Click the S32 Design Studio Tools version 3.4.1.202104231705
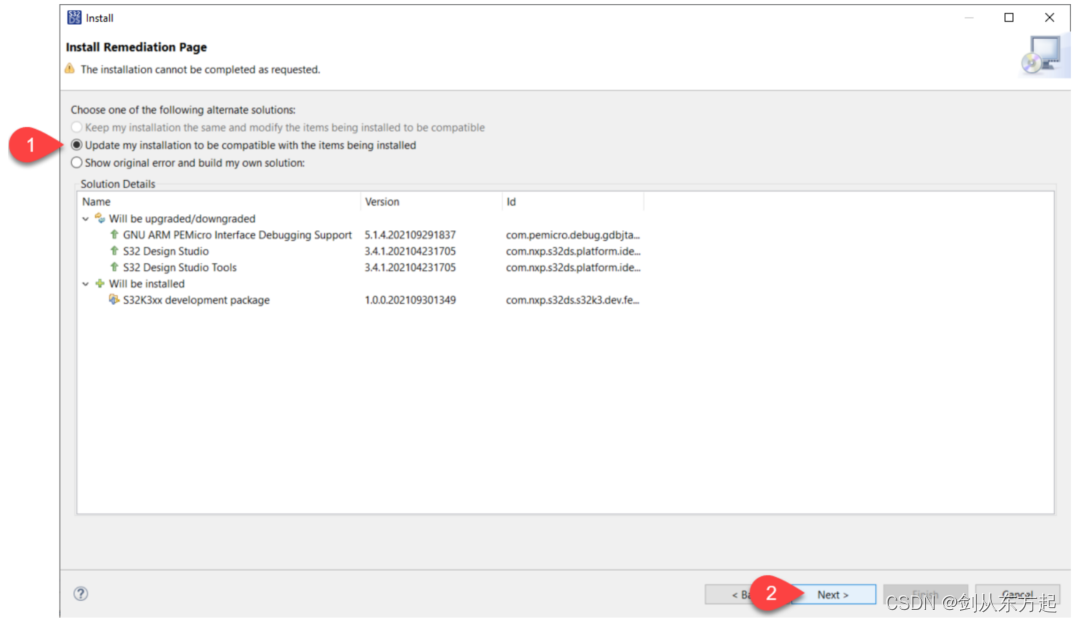This screenshot has width=1072, height=622. tap(410, 267)
